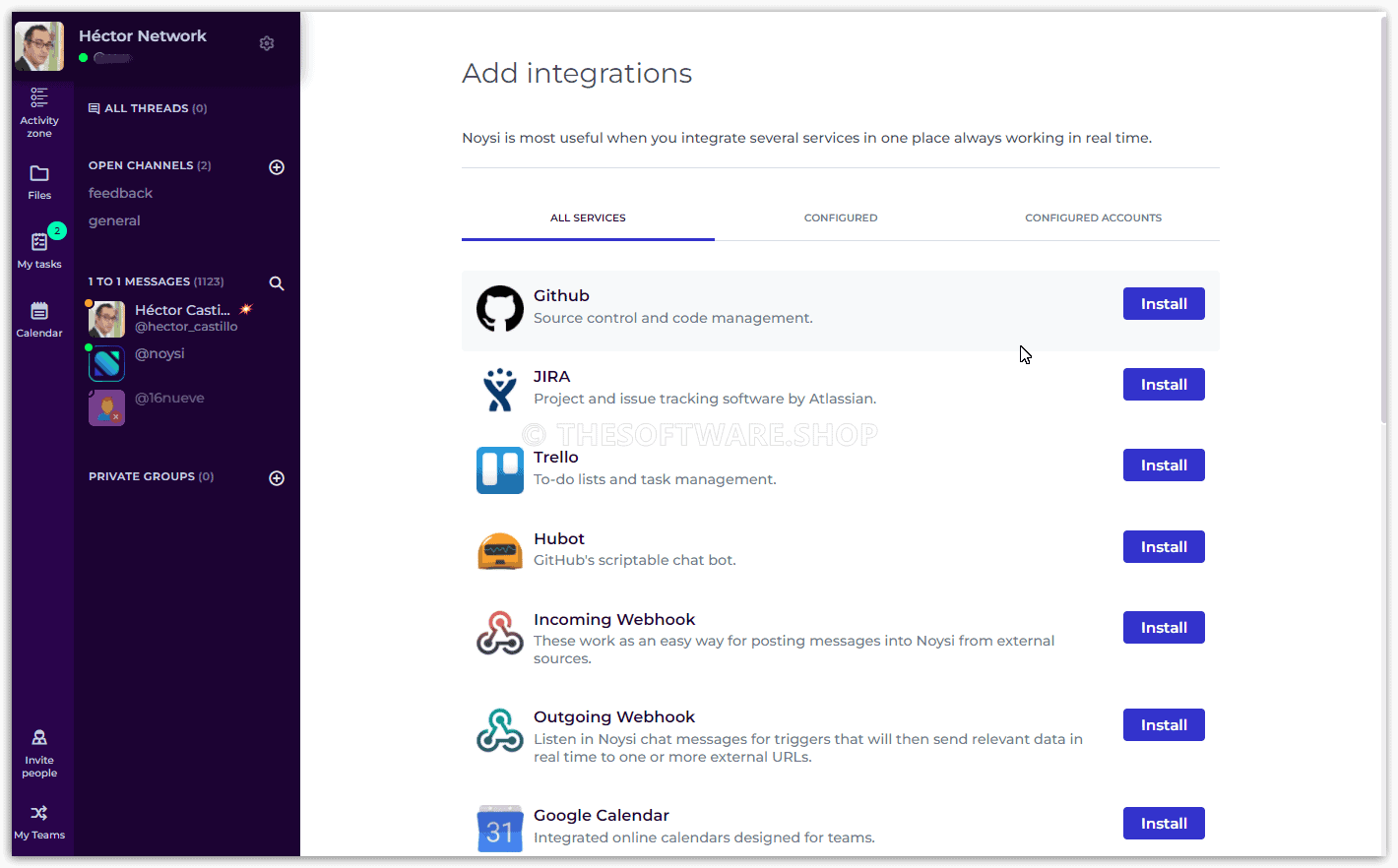Click the page vertical scrollbar

1382,221
